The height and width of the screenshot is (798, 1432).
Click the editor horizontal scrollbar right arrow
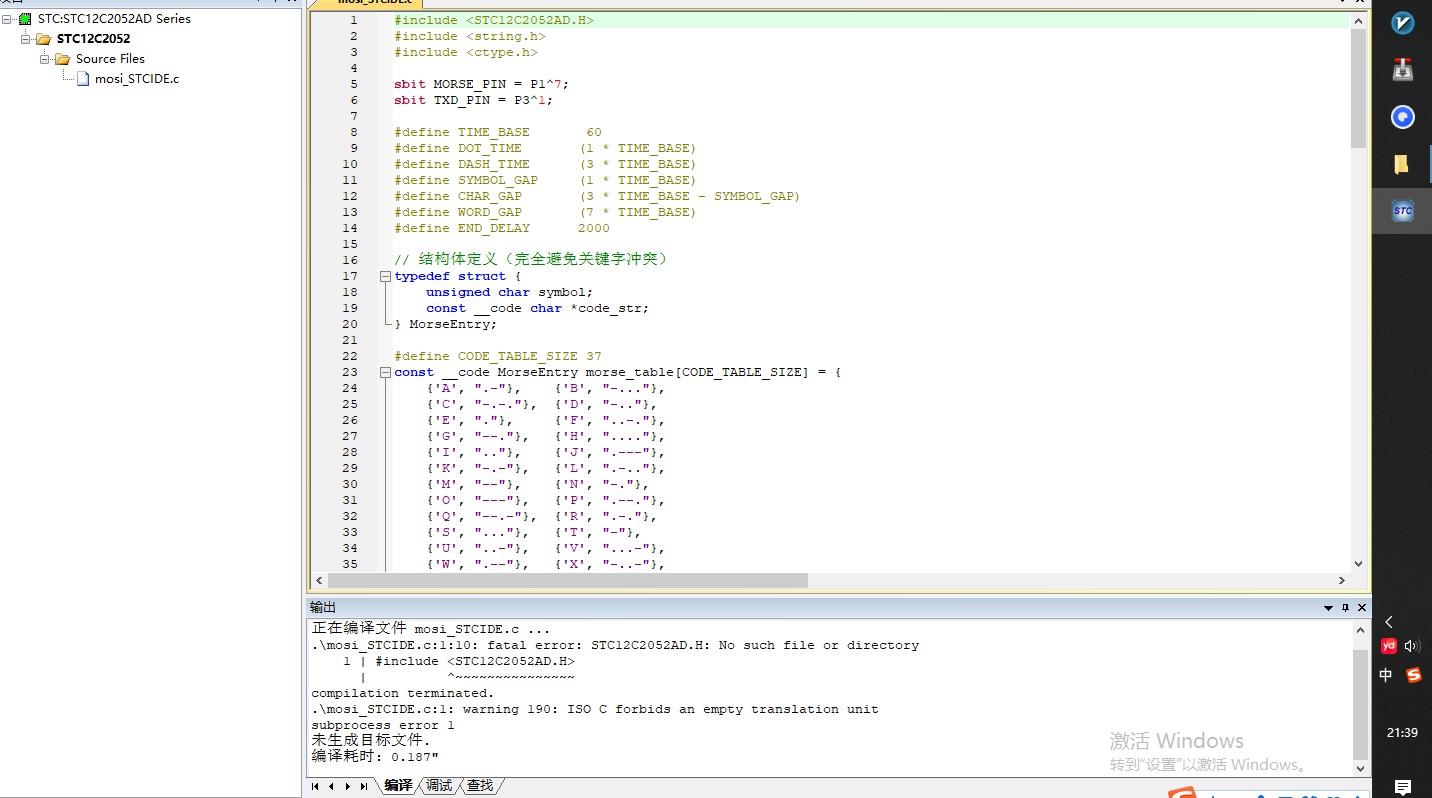tap(1342, 580)
